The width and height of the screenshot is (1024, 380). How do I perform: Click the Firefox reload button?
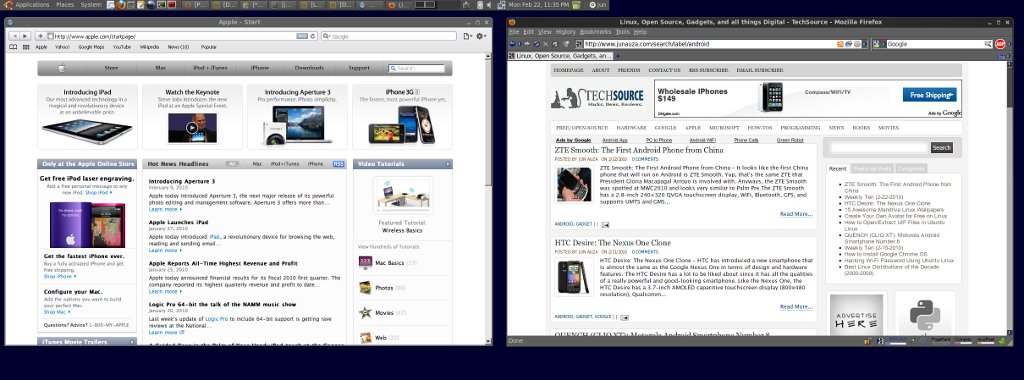[536, 44]
